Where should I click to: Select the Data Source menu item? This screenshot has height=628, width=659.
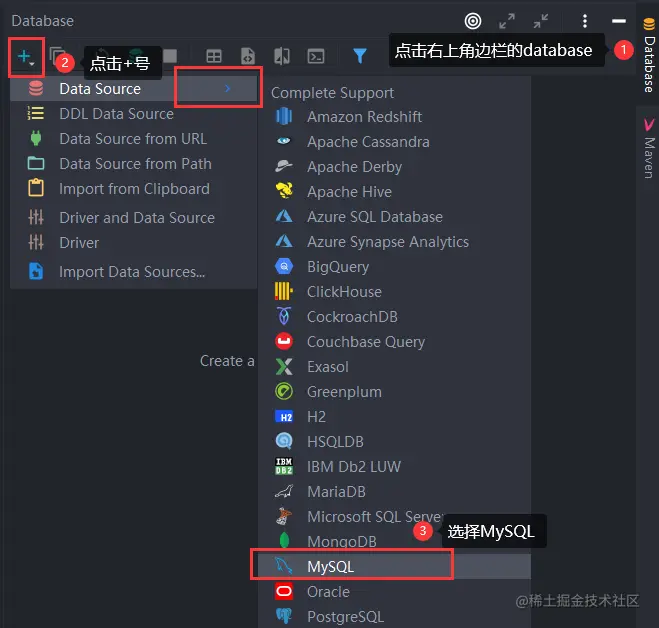(134, 89)
